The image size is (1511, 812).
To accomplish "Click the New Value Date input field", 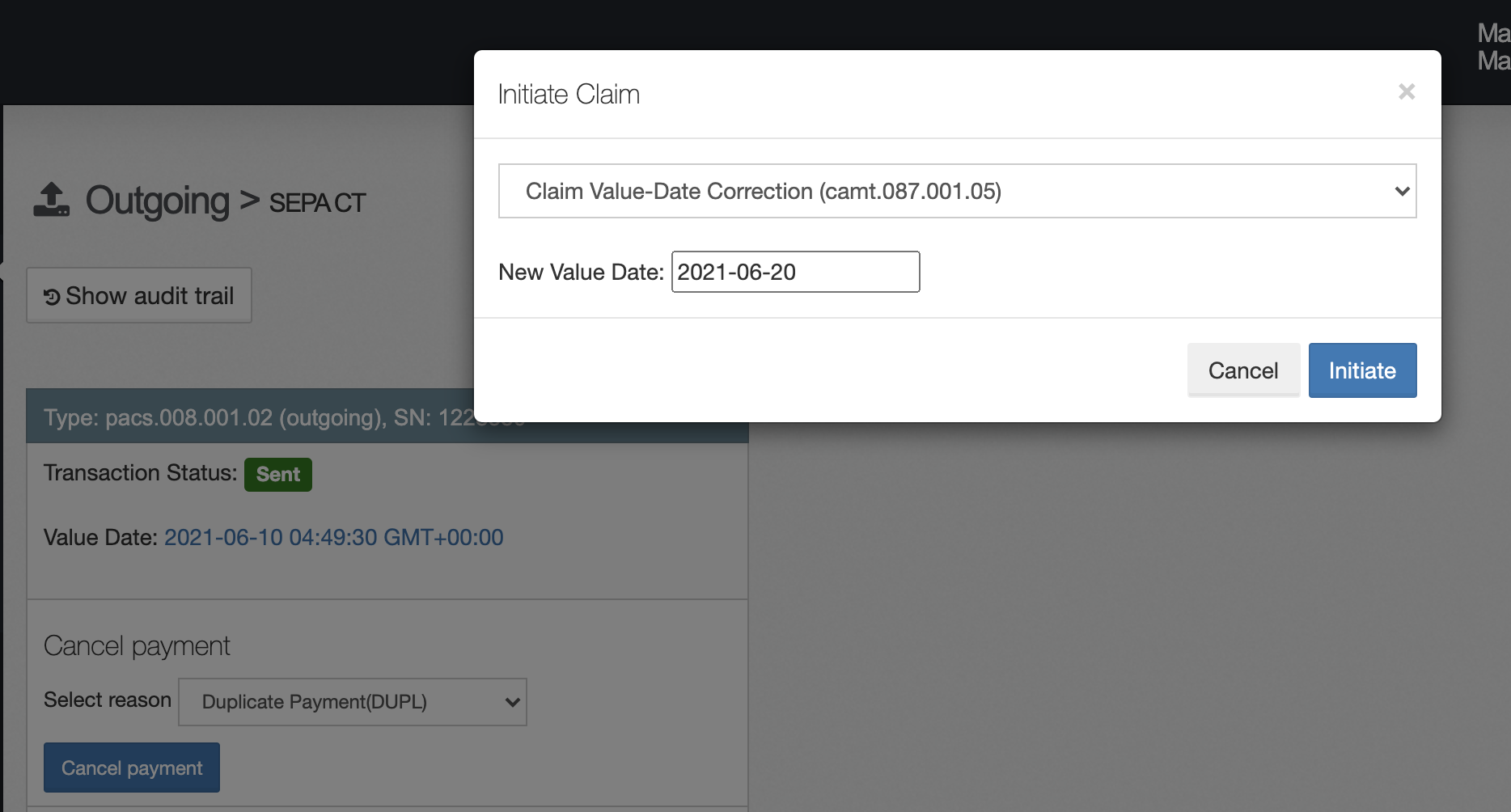I will coord(795,272).
